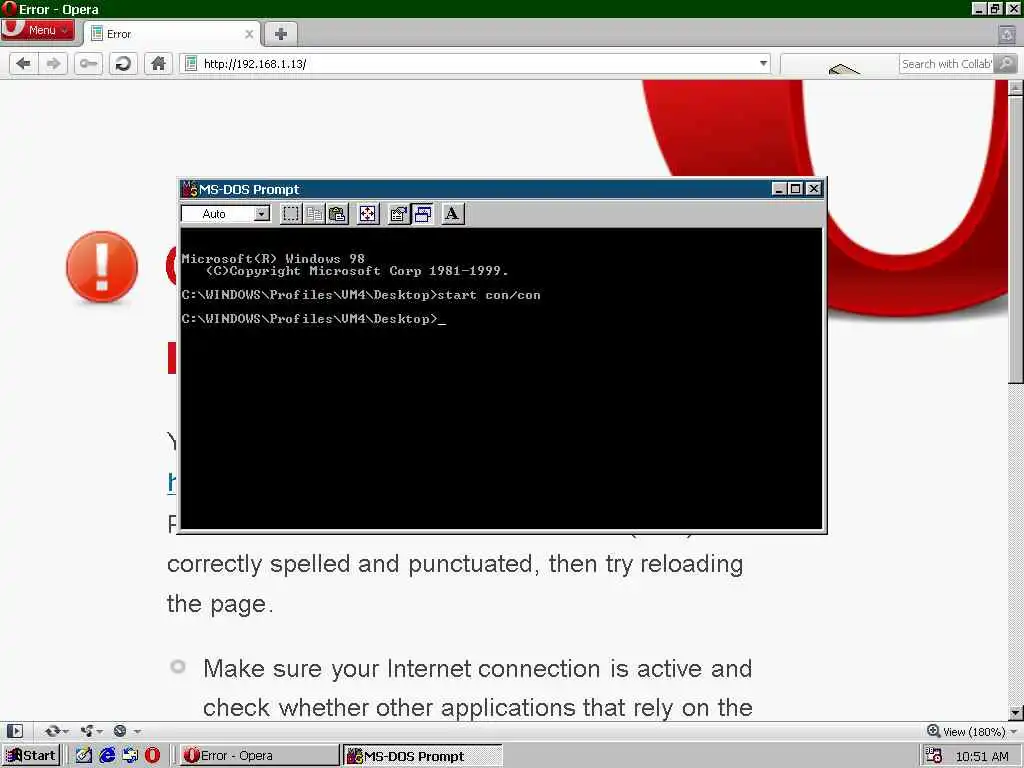Click the address bar URL field
The image size is (1024, 768).
click(x=477, y=63)
